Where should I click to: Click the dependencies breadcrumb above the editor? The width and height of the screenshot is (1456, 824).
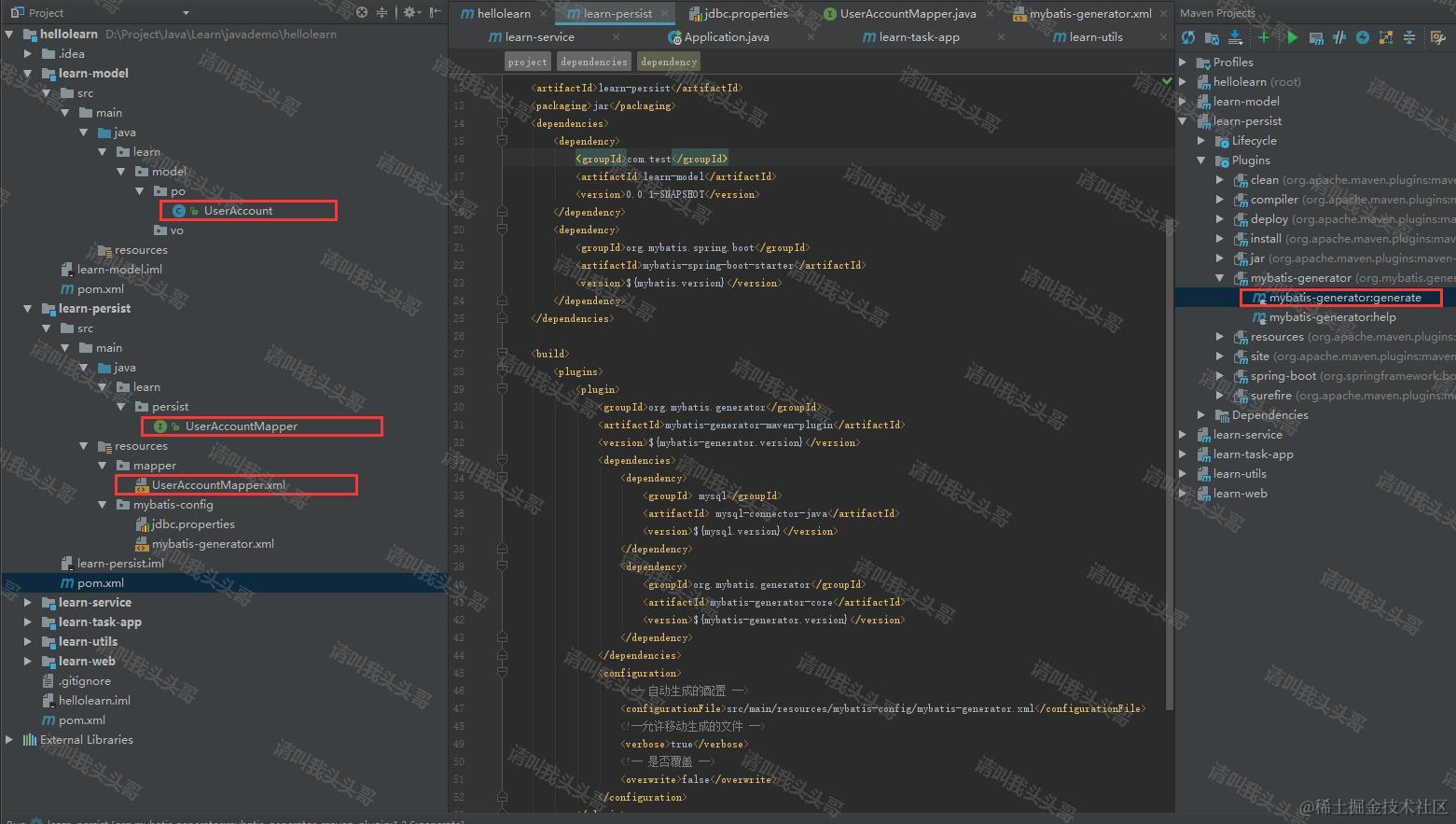tap(593, 61)
